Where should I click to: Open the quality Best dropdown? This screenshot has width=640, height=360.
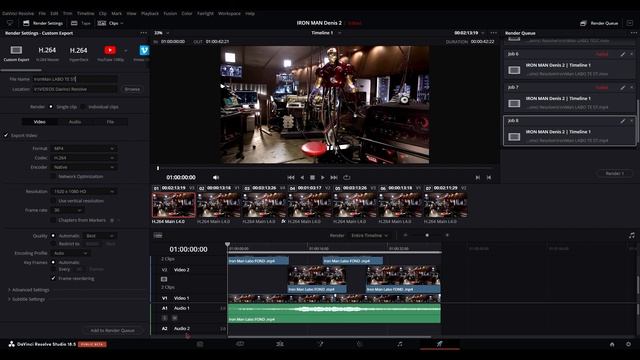coord(100,236)
